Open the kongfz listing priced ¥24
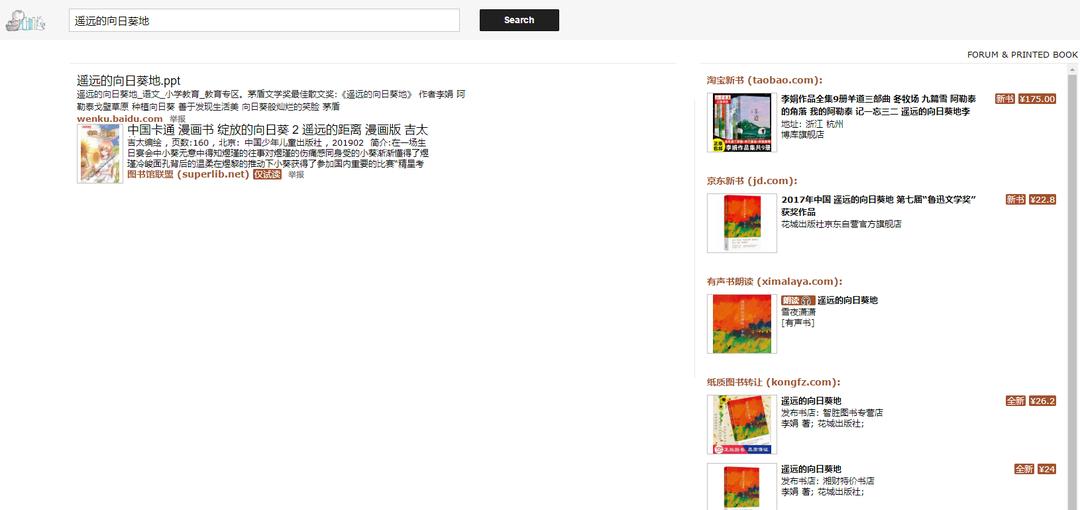Screen dimensions: 1080x510 [811, 469]
